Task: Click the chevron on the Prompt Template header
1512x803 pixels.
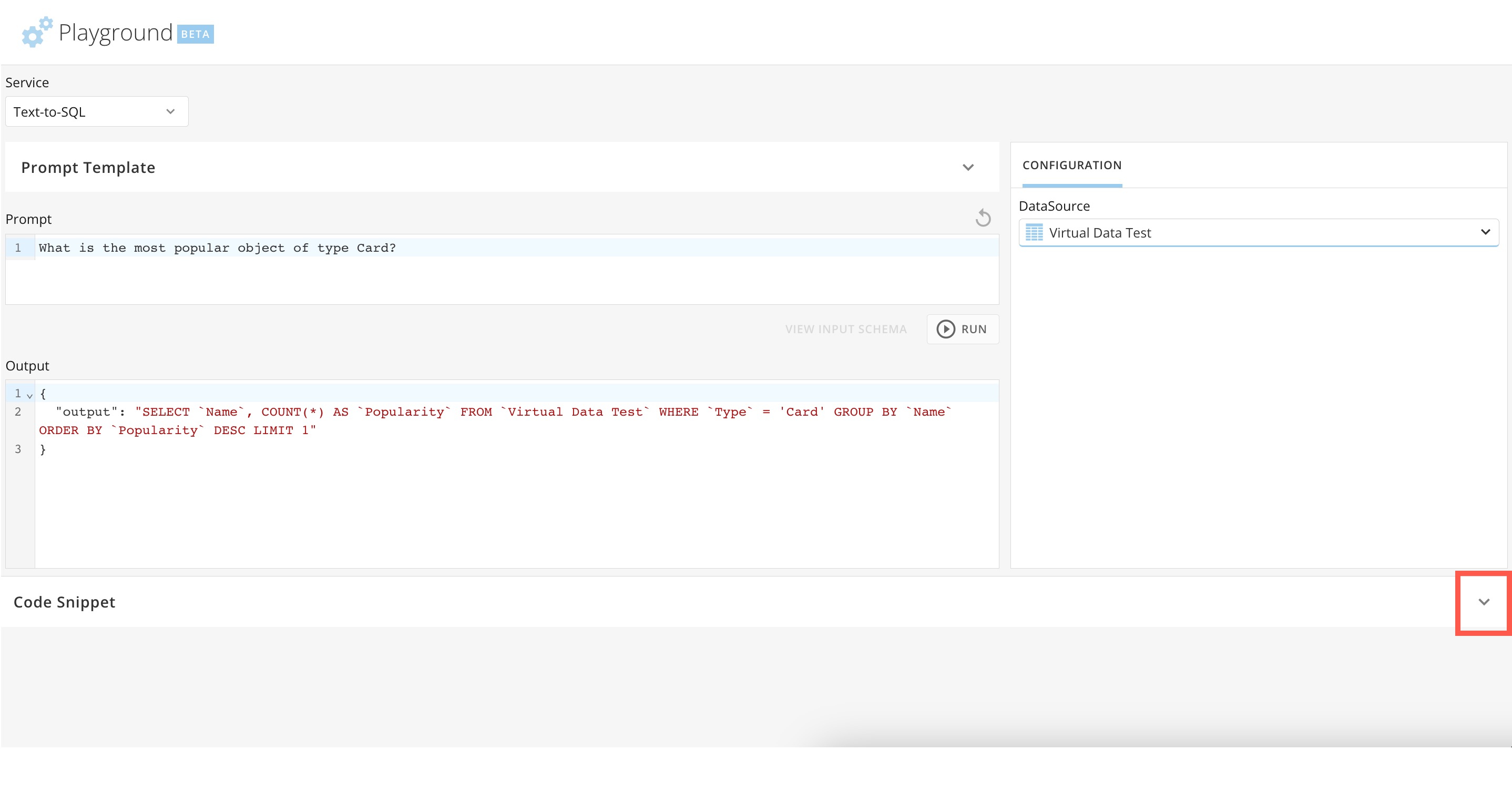Action: pos(969,167)
